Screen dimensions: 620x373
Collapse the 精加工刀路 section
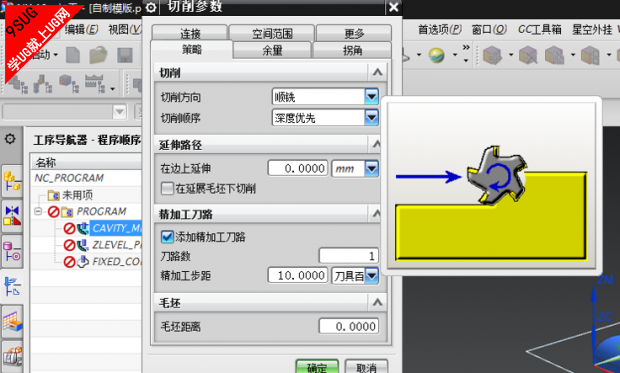[x=376, y=214]
